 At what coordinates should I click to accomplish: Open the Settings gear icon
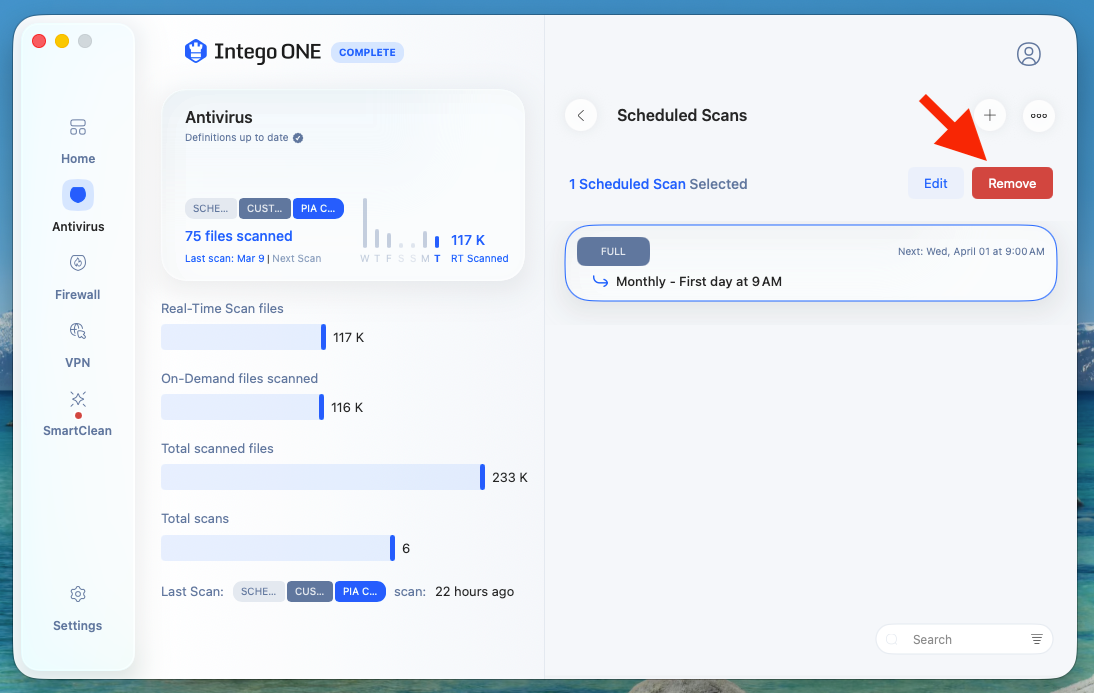(x=77, y=594)
